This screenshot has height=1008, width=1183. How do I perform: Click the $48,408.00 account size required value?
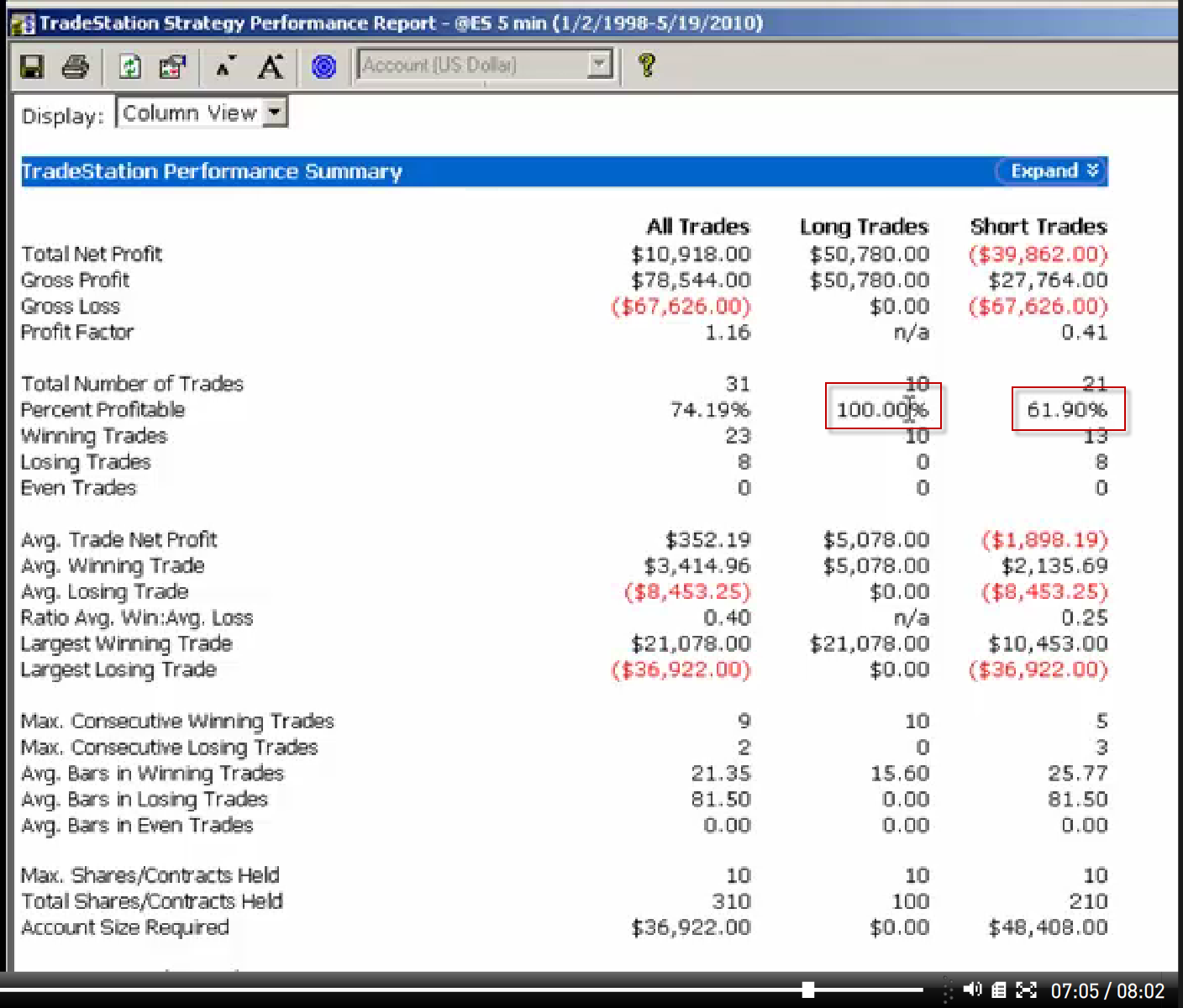[x=1049, y=927]
